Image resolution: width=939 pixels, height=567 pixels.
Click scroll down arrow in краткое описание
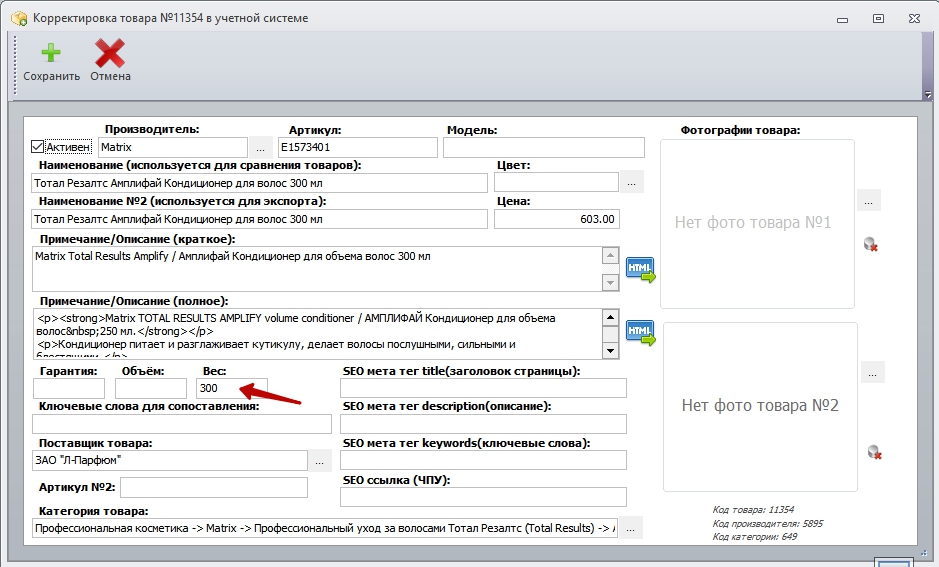click(x=610, y=282)
